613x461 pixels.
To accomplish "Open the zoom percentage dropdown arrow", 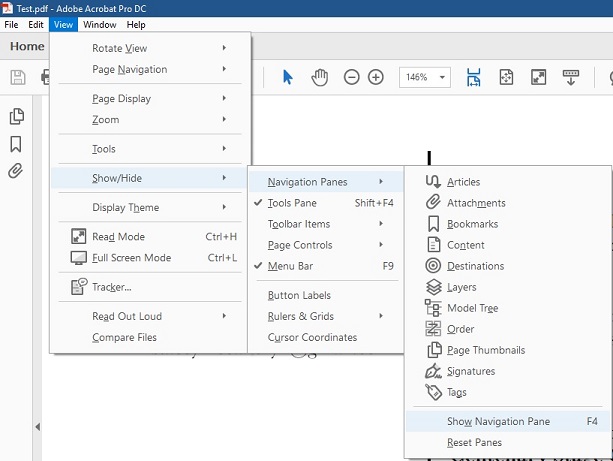I will [x=442, y=77].
